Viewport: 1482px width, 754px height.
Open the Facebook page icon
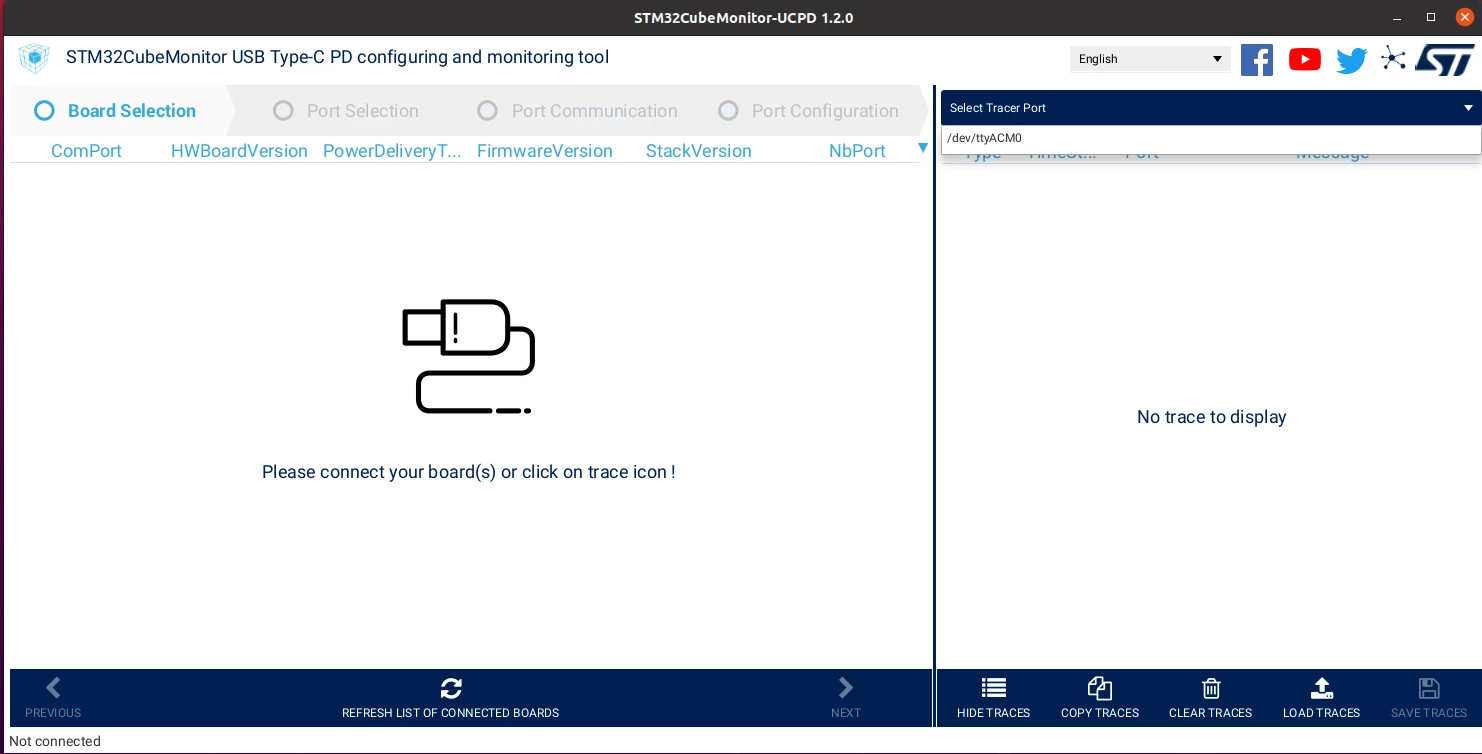point(1257,60)
